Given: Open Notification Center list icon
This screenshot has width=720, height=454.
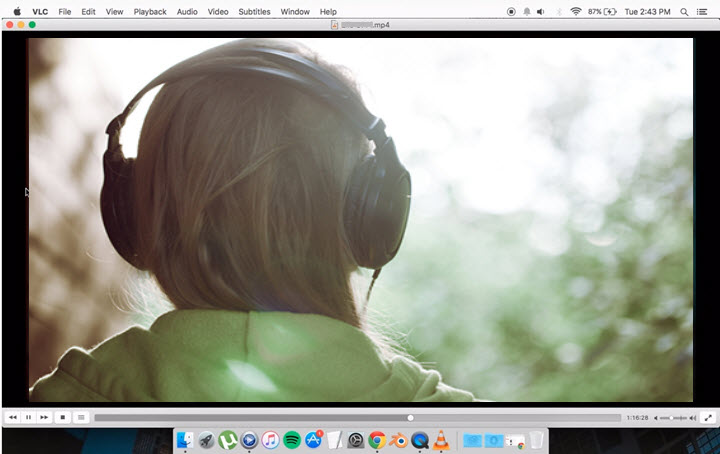Looking at the screenshot, I should pyautogui.click(x=702, y=12).
